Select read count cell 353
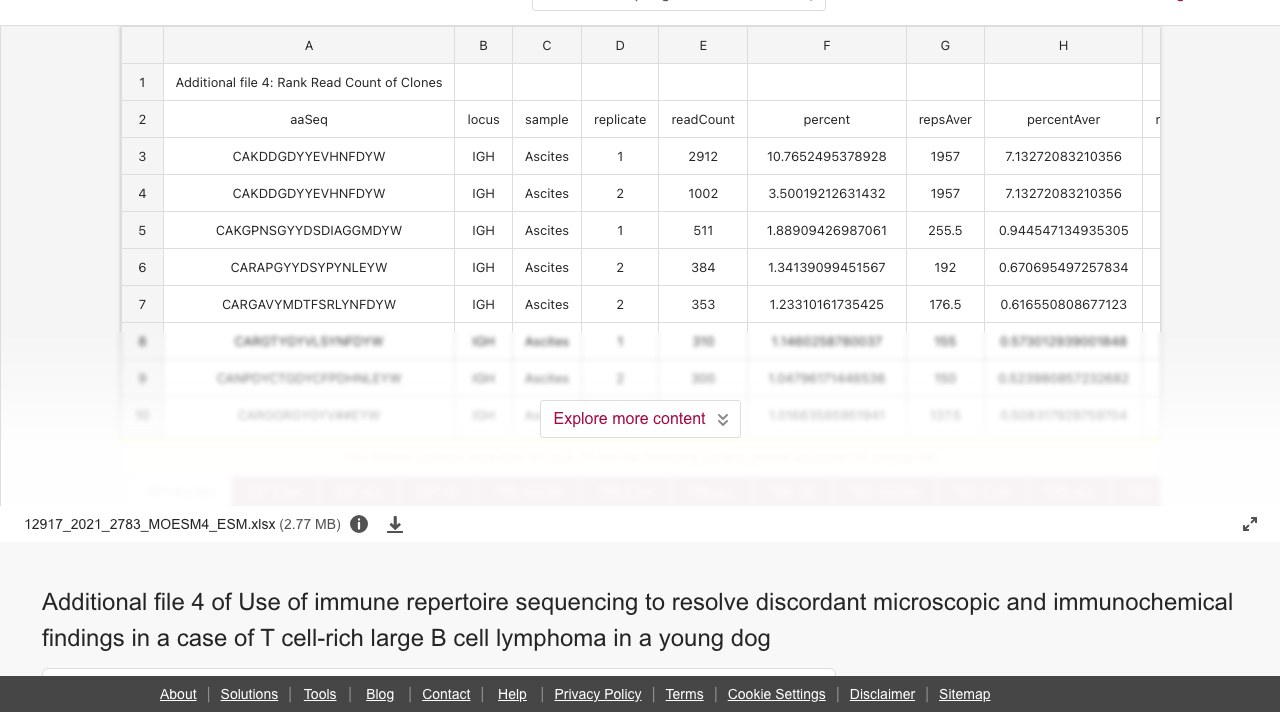 tap(703, 304)
